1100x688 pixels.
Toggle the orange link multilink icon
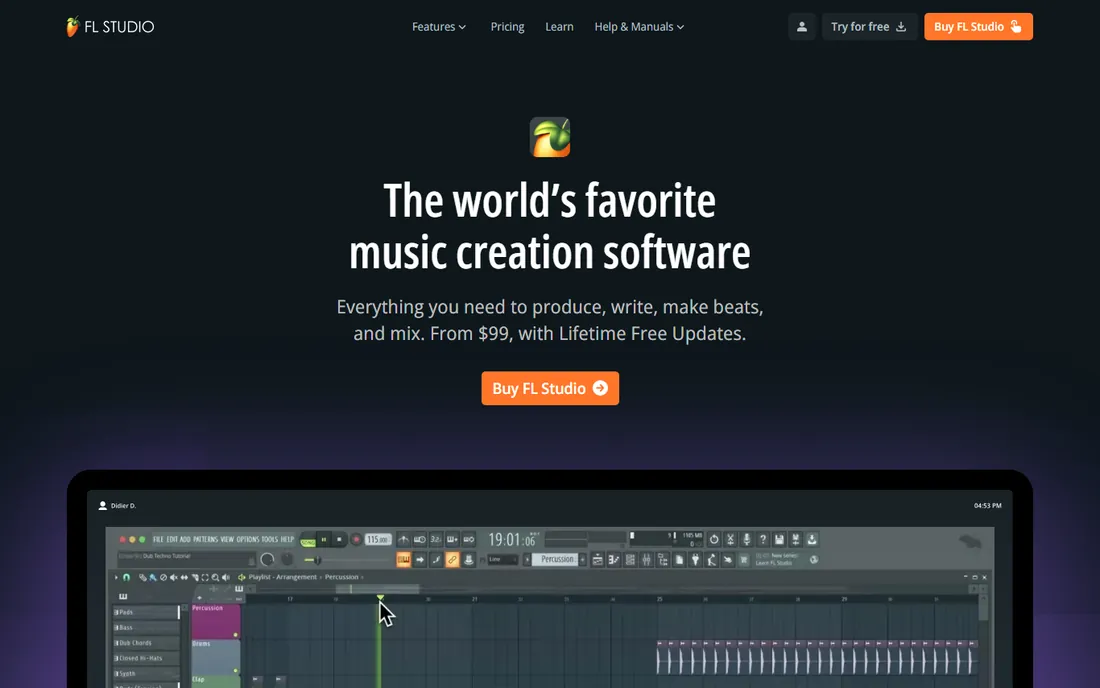(452, 560)
